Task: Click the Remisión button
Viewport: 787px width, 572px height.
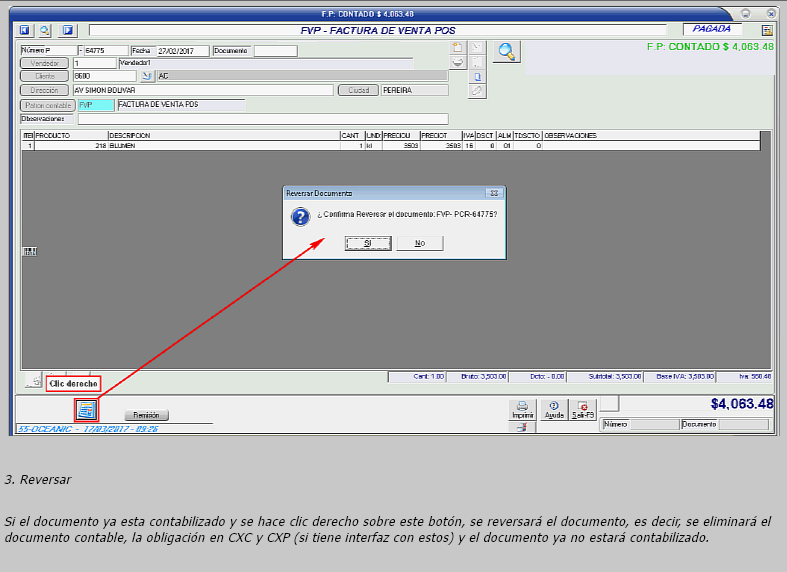Action: [x=147, y=415]
